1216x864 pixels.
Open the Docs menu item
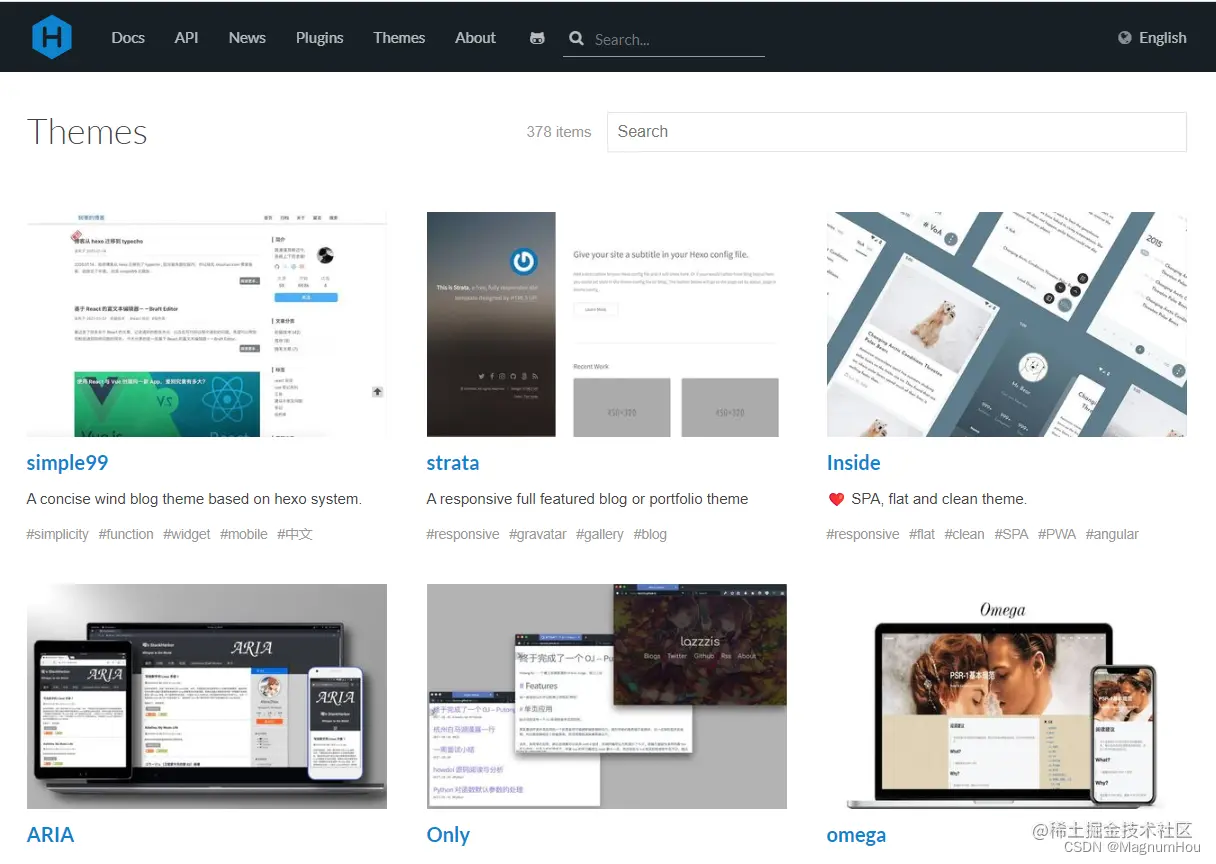[128, 38]
